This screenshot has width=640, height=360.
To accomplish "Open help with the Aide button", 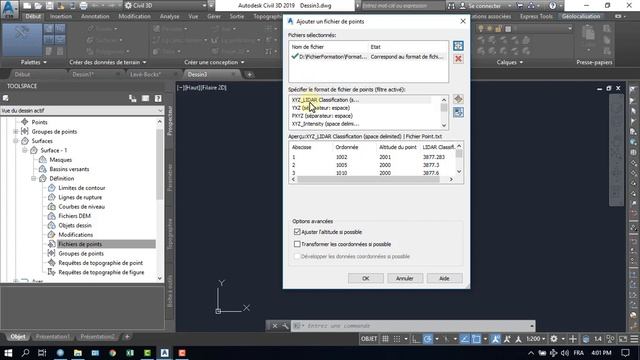I will [x=444, y=278].
